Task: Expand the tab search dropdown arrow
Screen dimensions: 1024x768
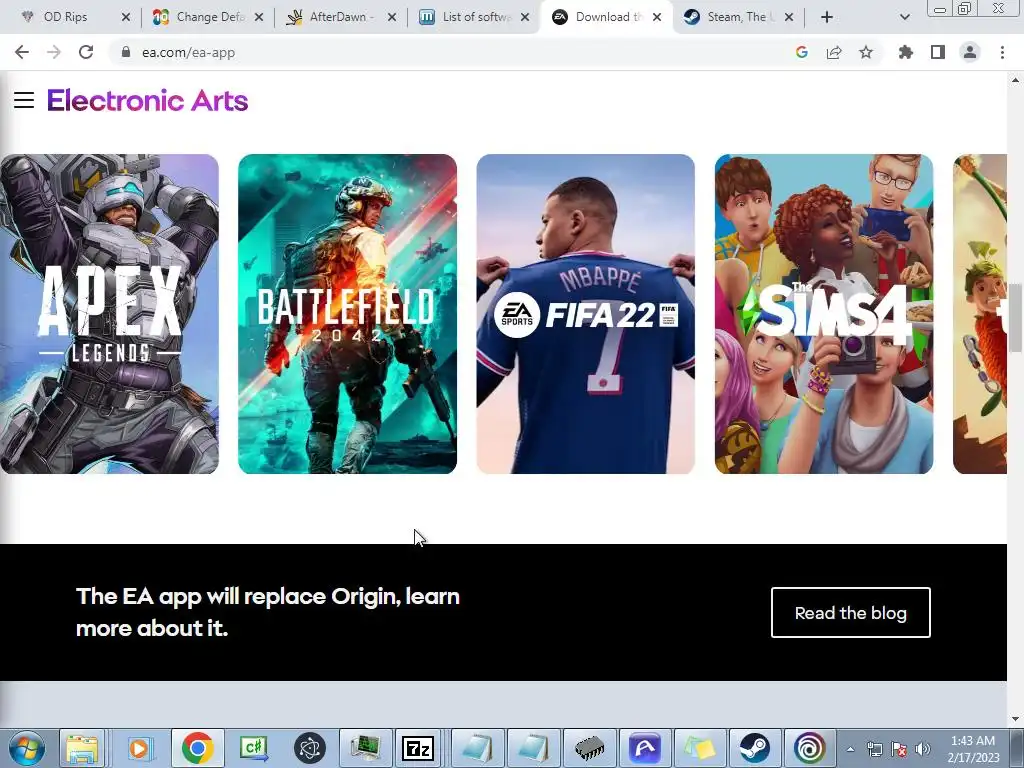Action: (x=904, y=17)
